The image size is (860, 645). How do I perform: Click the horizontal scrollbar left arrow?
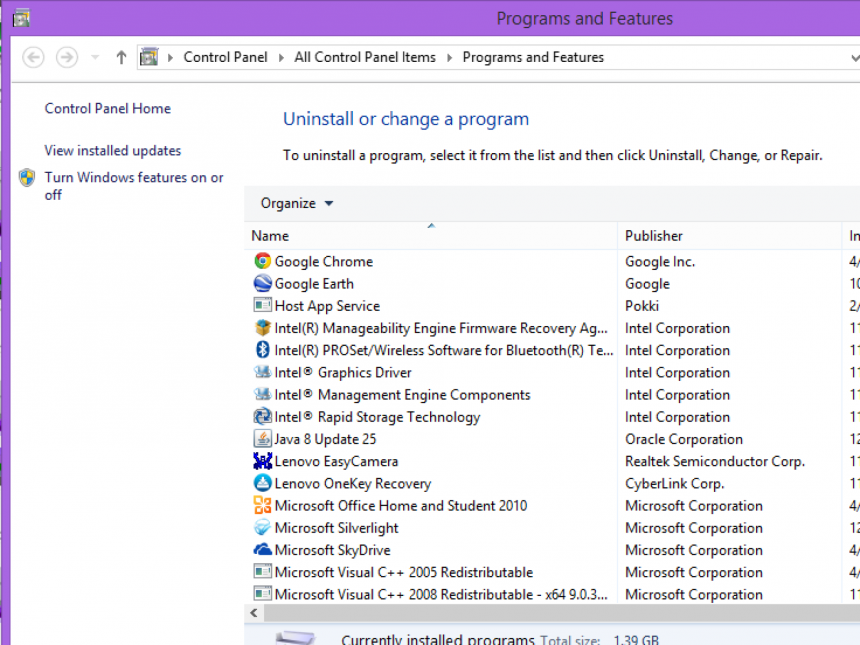(x=254, y=613)
